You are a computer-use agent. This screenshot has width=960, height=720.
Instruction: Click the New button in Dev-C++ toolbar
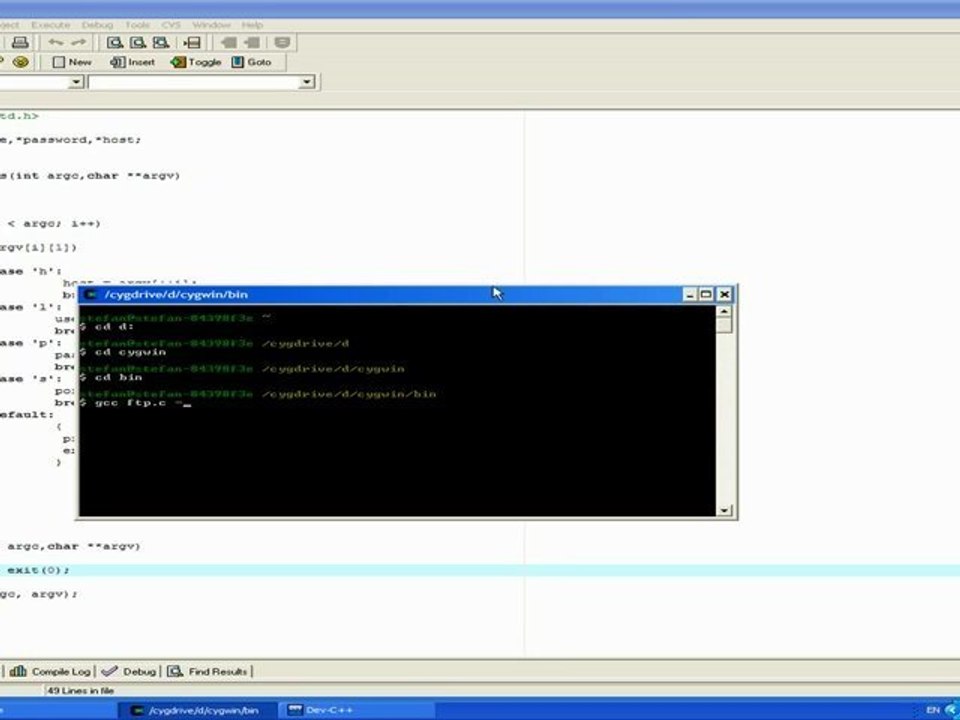coord(72,62)
